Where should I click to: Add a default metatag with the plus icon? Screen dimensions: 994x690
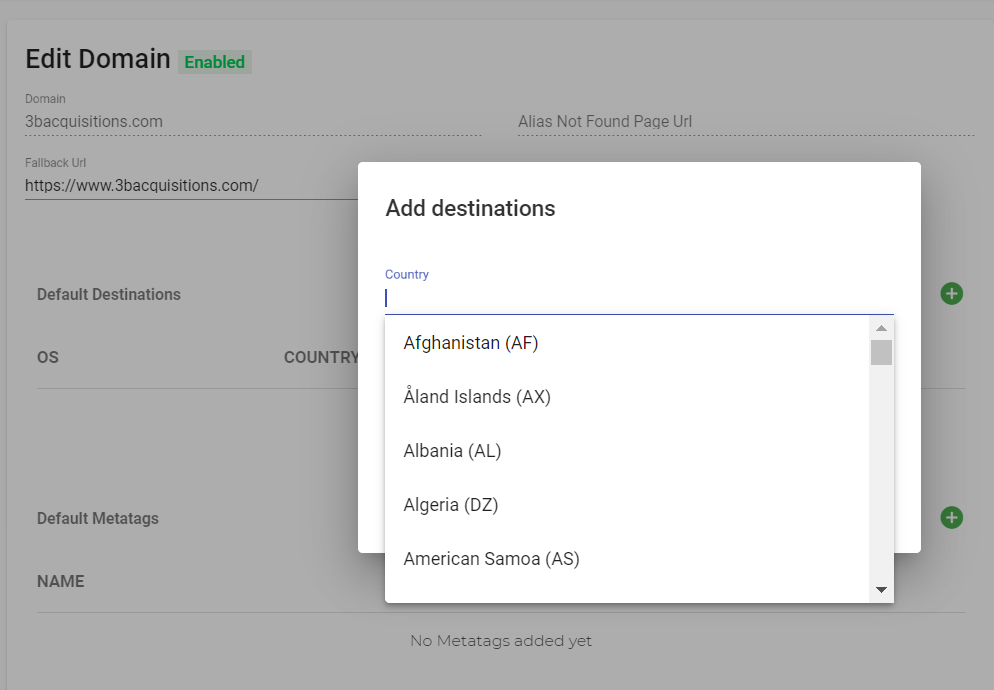(951, 518)
